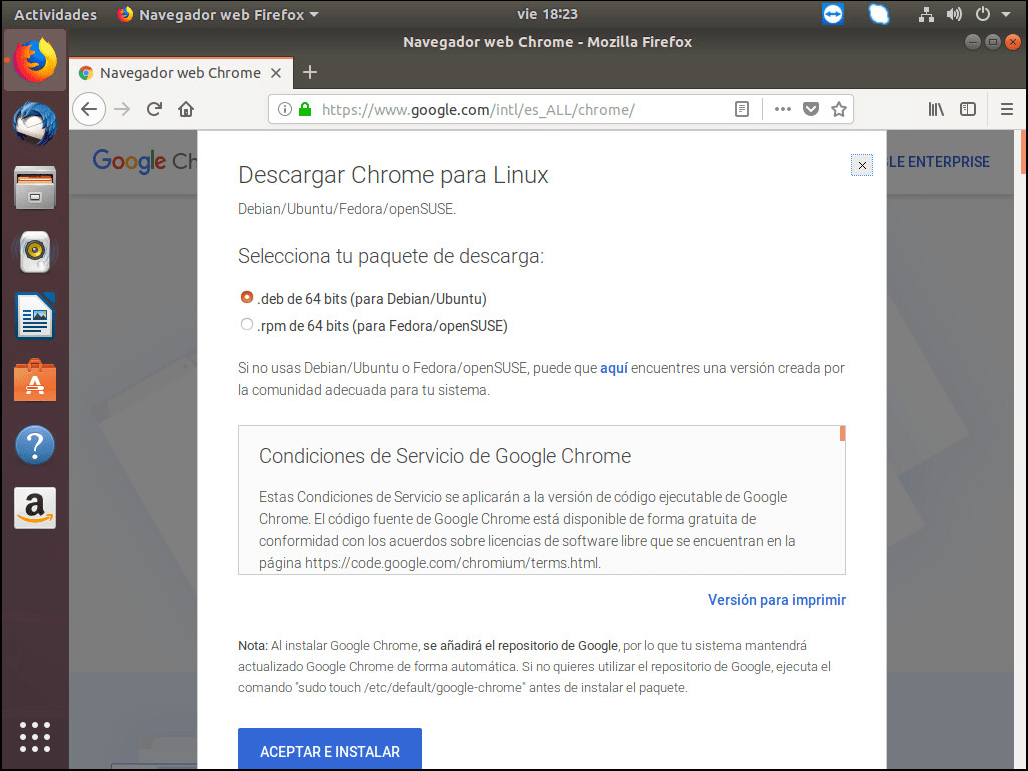The width and height of the screenshot is (1028, 771).
Task: Toggle reader view icon in address bar
Action: [x=741, y=109]
